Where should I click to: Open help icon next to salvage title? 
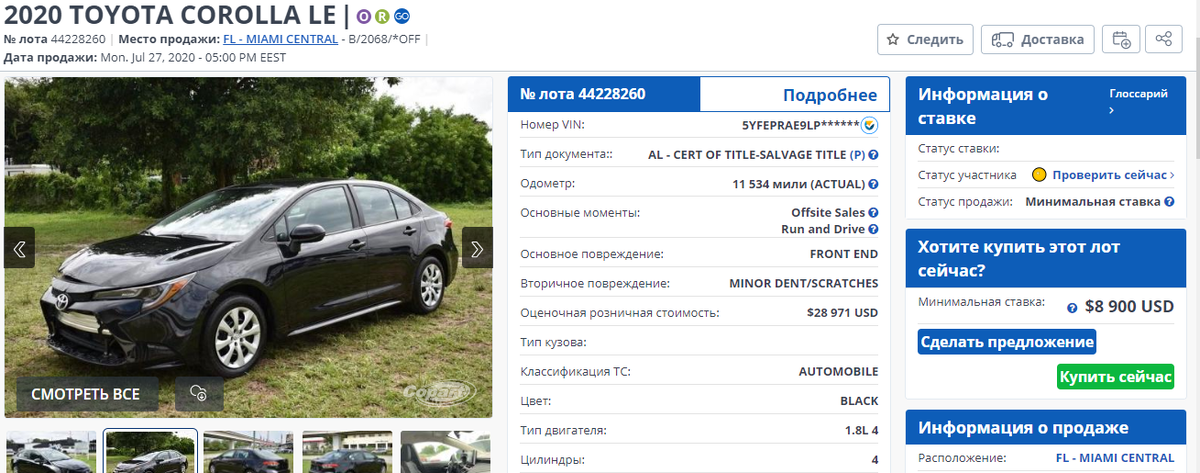[873, 155]
